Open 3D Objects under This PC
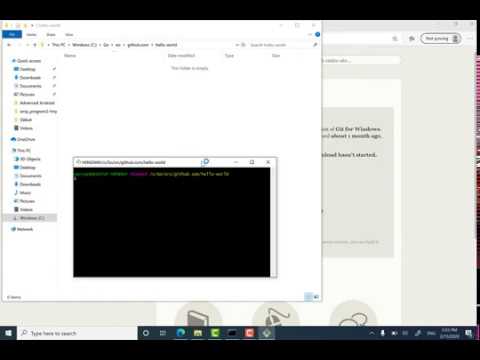The image size is (480, 360). 30,159
